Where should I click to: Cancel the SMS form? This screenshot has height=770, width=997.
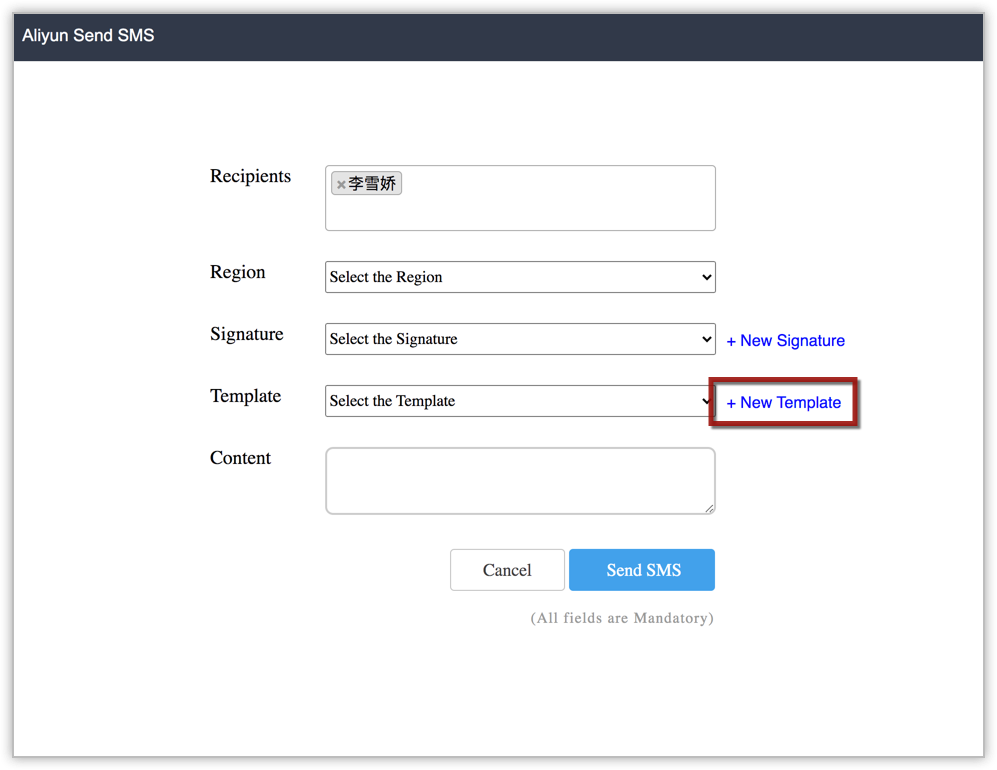(x=507, y=570)
